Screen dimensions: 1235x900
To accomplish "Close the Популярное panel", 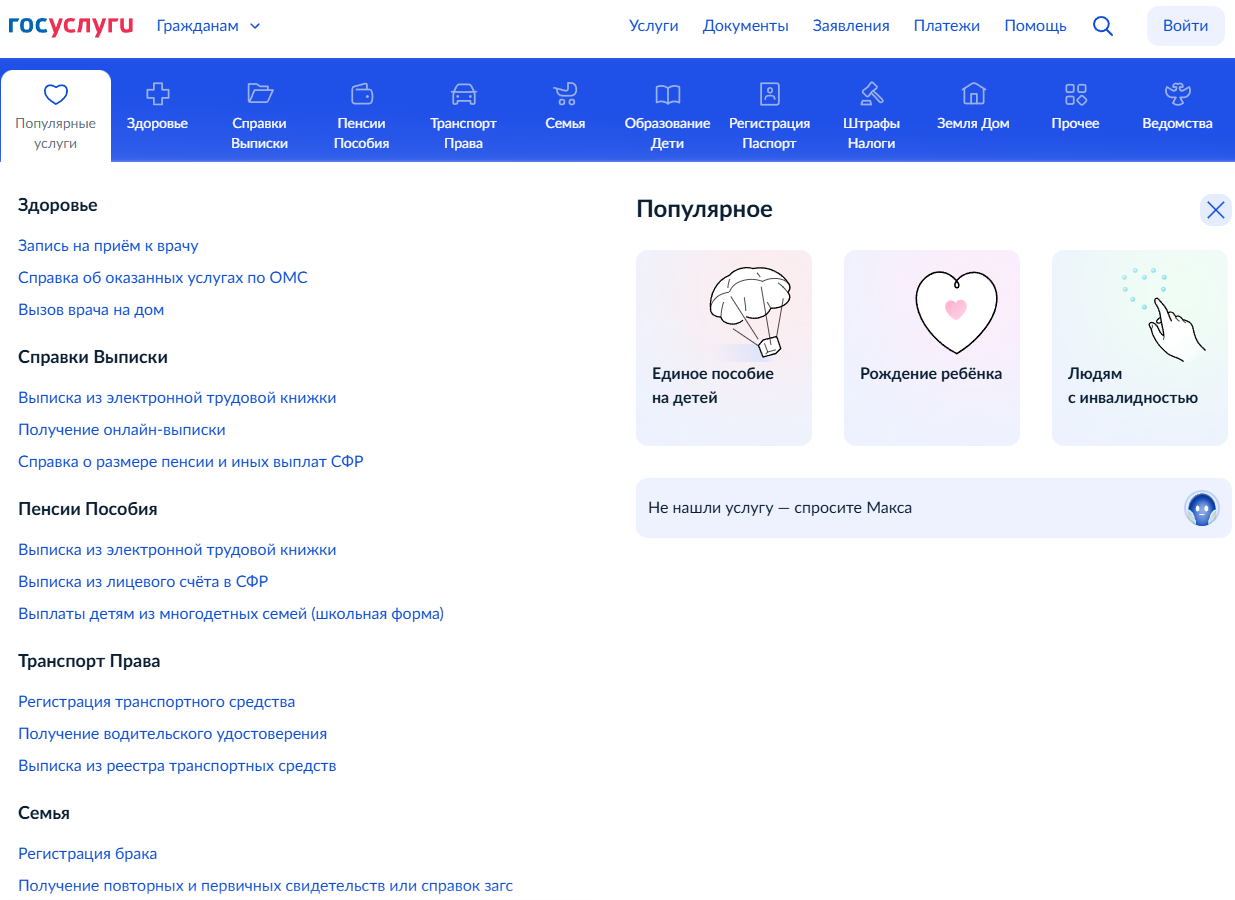I will 1215,210.
